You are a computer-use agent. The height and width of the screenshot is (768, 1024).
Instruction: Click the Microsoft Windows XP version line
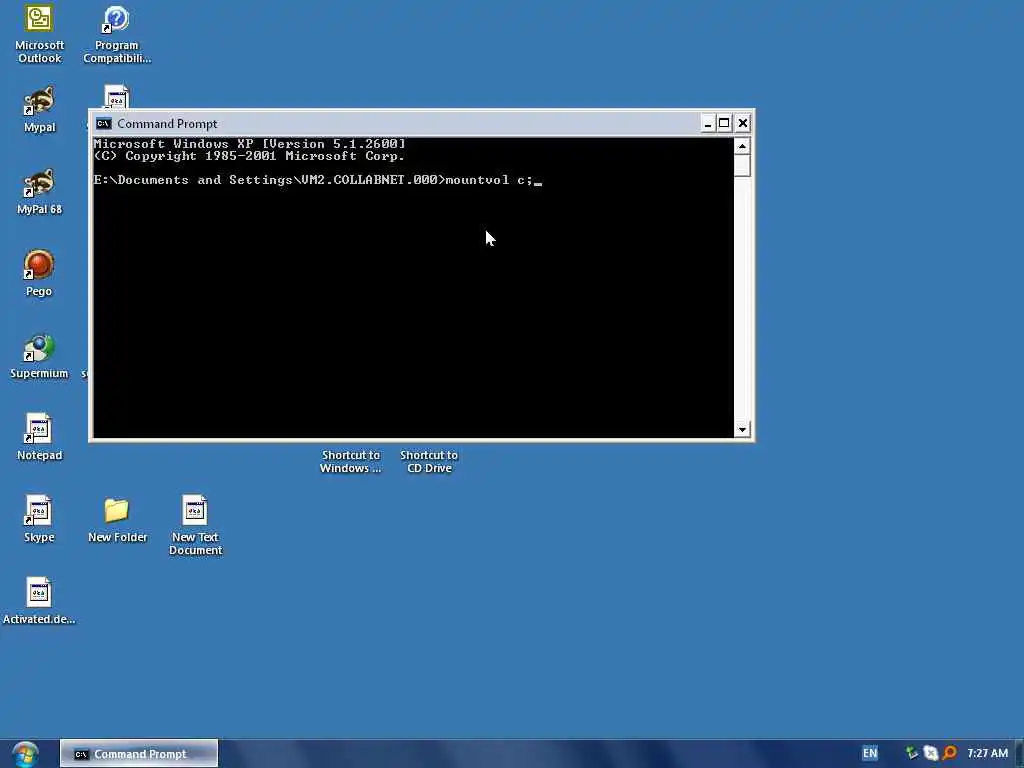249,144
